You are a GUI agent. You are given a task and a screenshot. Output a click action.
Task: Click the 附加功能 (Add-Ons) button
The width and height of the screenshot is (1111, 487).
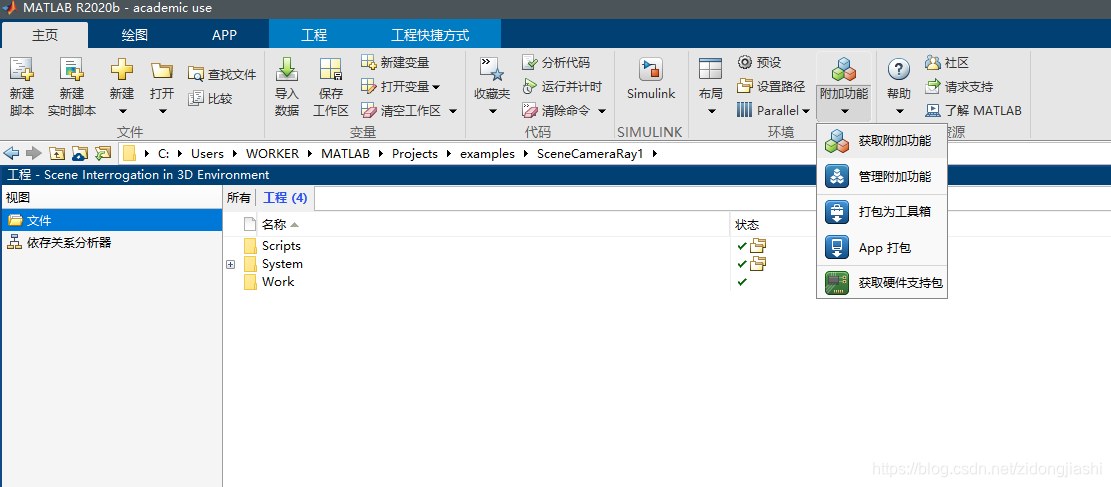(844, 86)
